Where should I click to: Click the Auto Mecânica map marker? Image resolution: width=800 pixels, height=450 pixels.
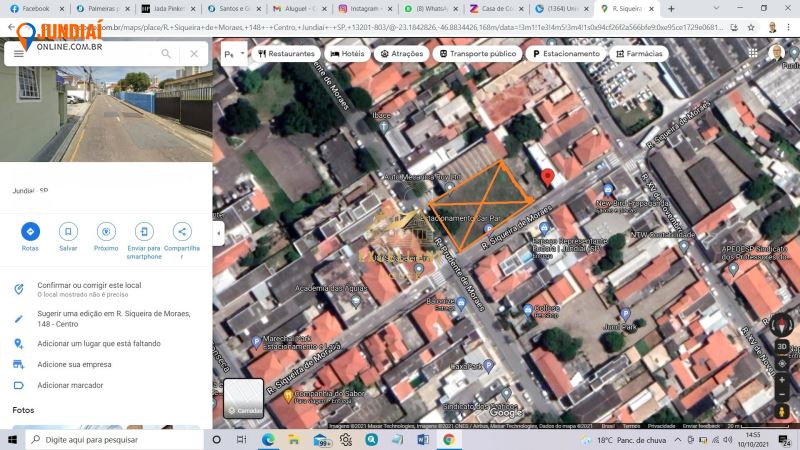pos(449,187)
